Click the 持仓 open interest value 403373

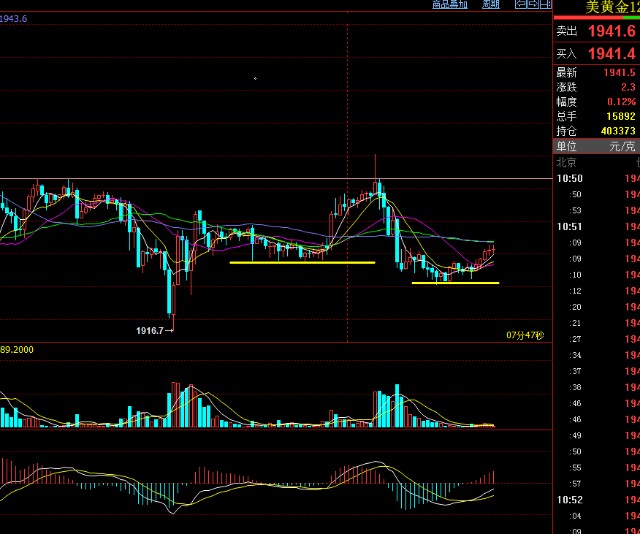click(618, 131)
